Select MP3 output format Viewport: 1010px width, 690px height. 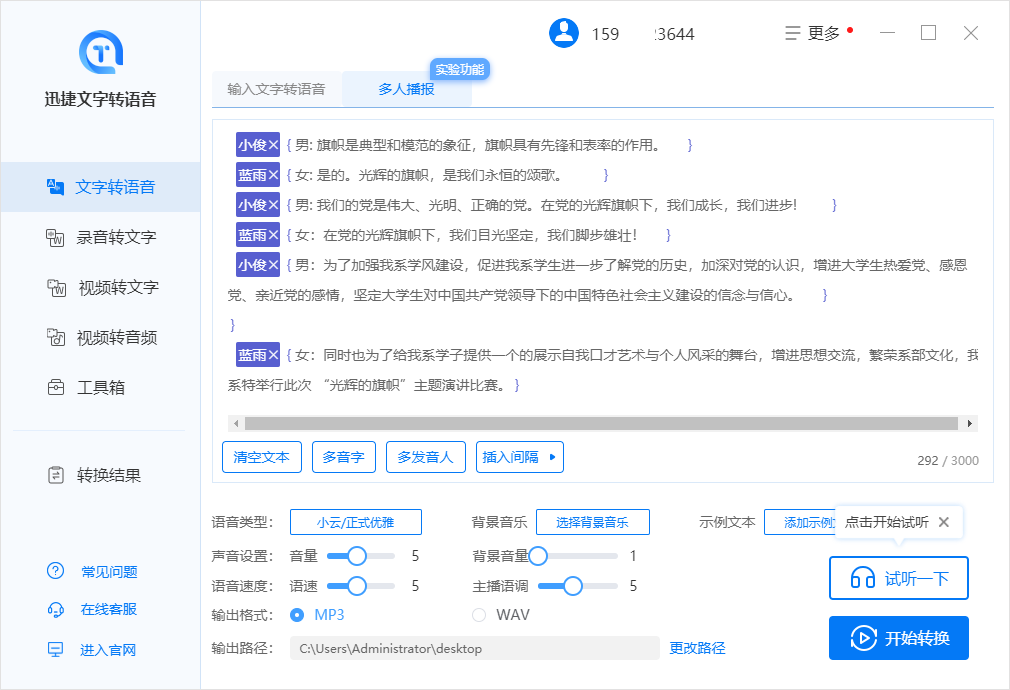pos(297,615)
